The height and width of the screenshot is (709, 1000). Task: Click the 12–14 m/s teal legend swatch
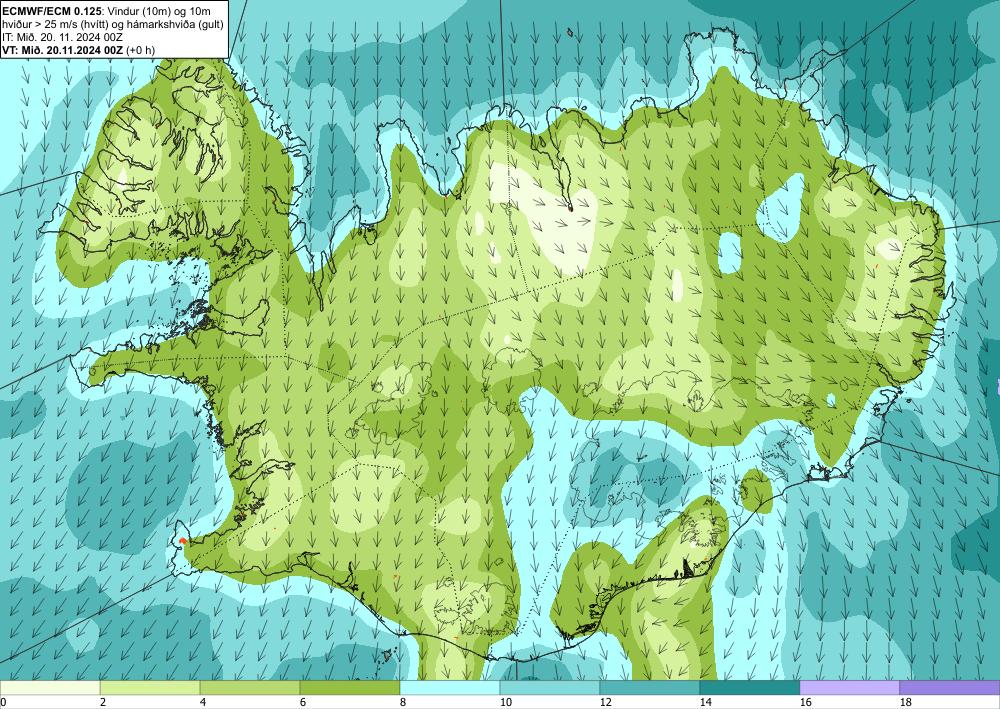(650, 687)
